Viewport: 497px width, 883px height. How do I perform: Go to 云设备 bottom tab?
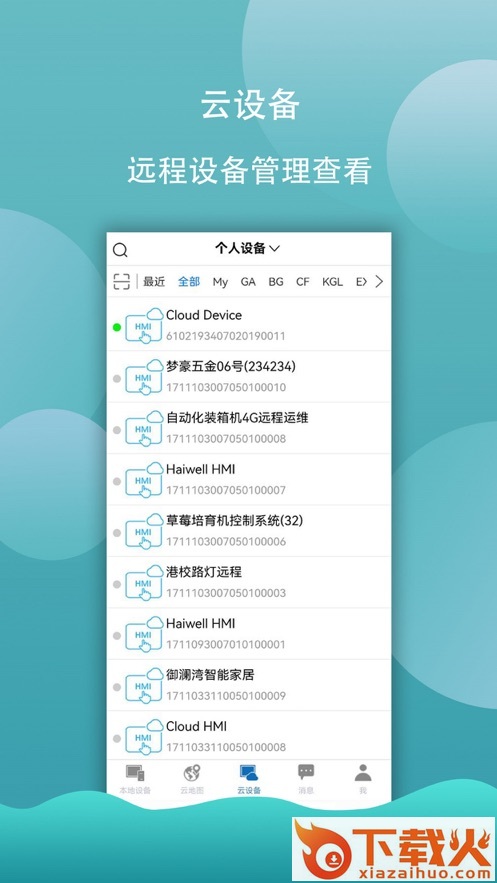(x=249, y=779)
